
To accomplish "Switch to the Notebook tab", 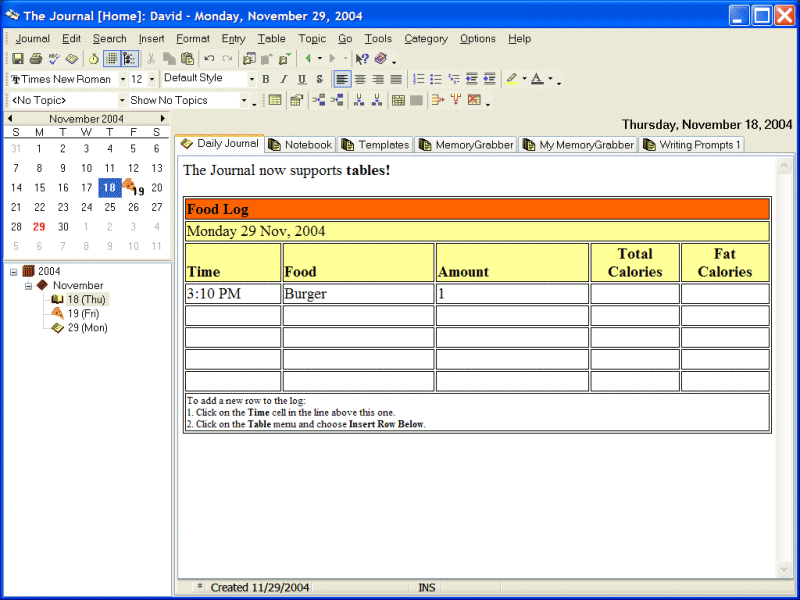I will tap(300, 145).
